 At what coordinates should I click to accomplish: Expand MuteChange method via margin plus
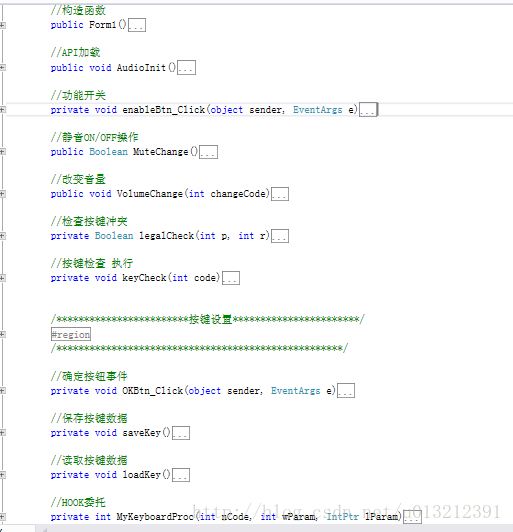pyautogui.click(x=2, y=152)
